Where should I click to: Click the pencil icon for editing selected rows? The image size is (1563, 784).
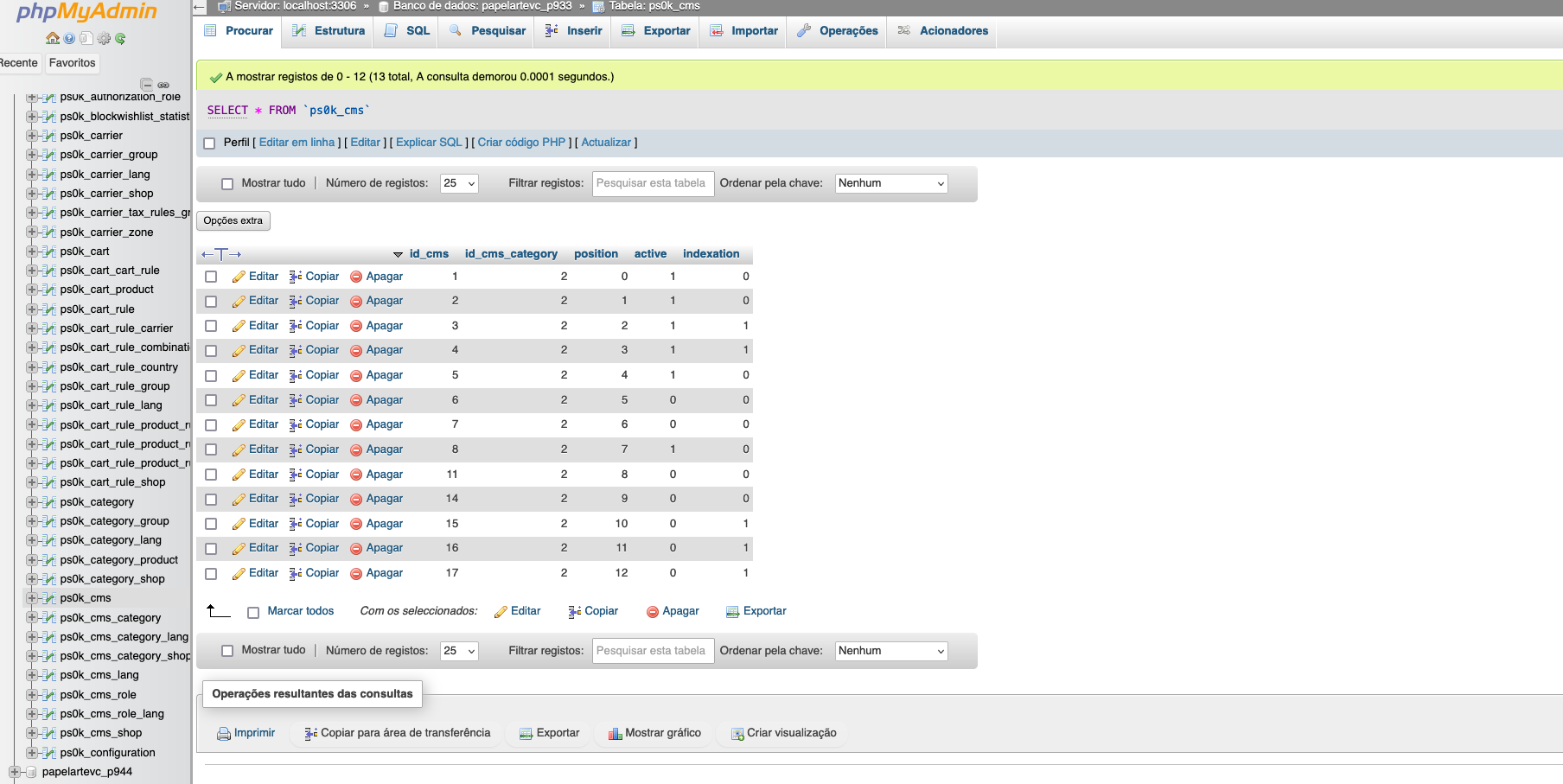coord(501,612)
